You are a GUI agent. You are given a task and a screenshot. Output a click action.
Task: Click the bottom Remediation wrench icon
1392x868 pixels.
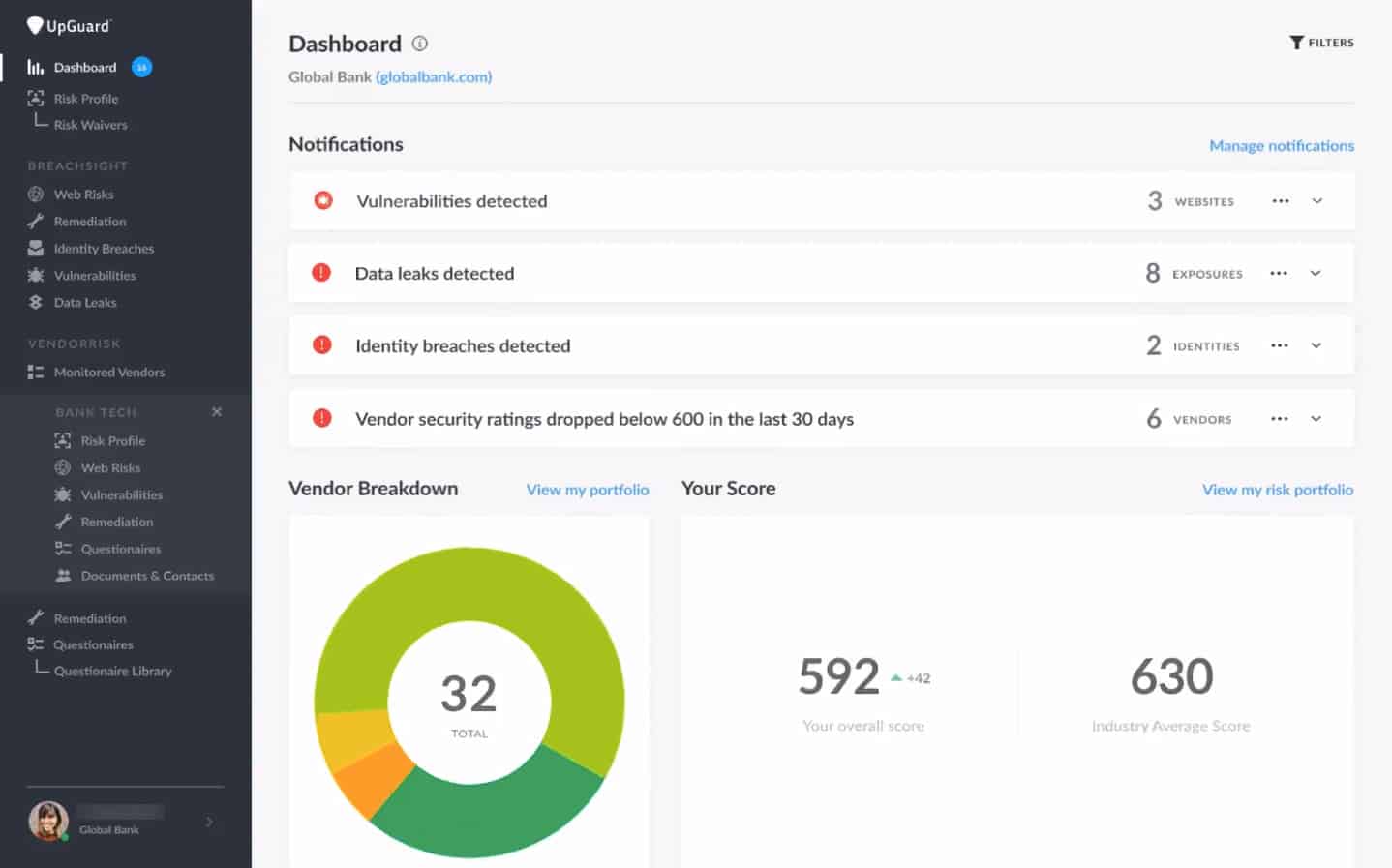tap(36, 617)
